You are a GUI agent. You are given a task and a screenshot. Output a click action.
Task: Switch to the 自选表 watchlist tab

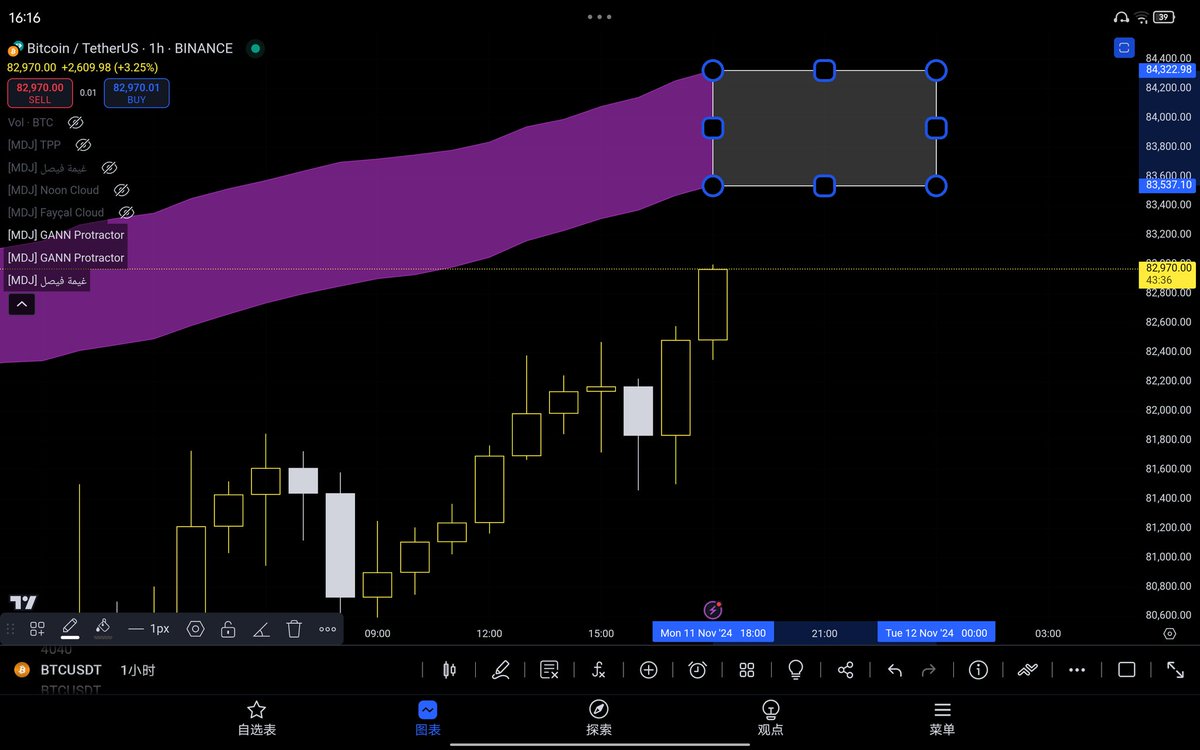click(x=256, y=719)
